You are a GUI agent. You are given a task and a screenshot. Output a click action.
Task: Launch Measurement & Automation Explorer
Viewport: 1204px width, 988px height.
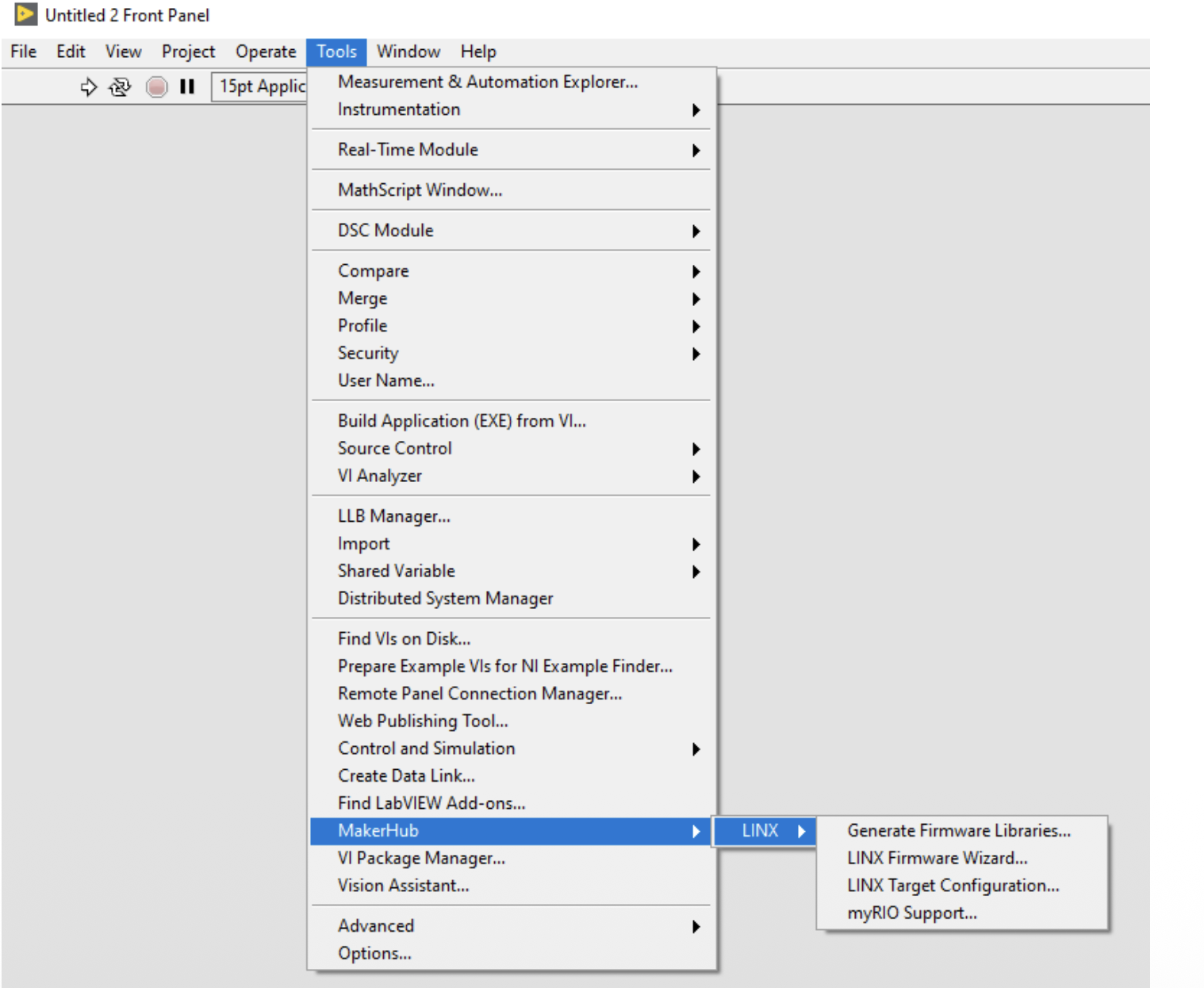pyautogui.click(x=512, y=82)
